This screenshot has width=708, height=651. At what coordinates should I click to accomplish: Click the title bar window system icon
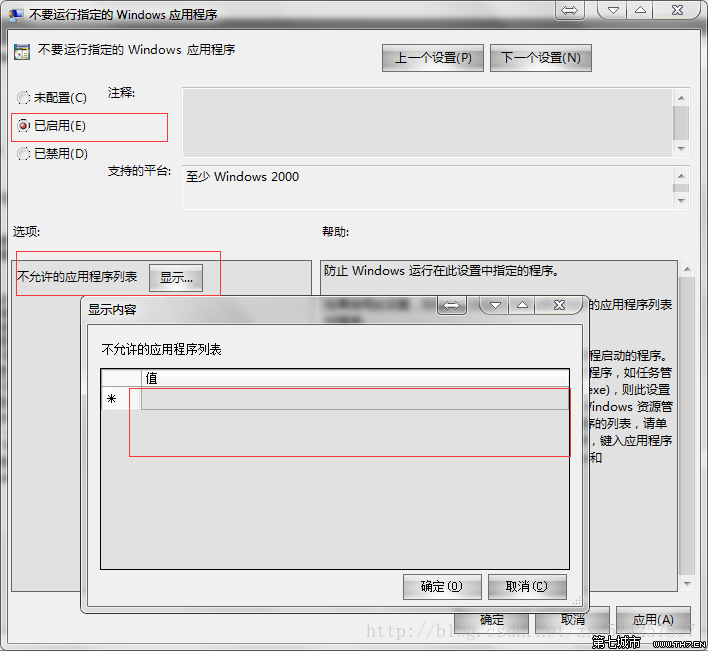pos(16,15)
